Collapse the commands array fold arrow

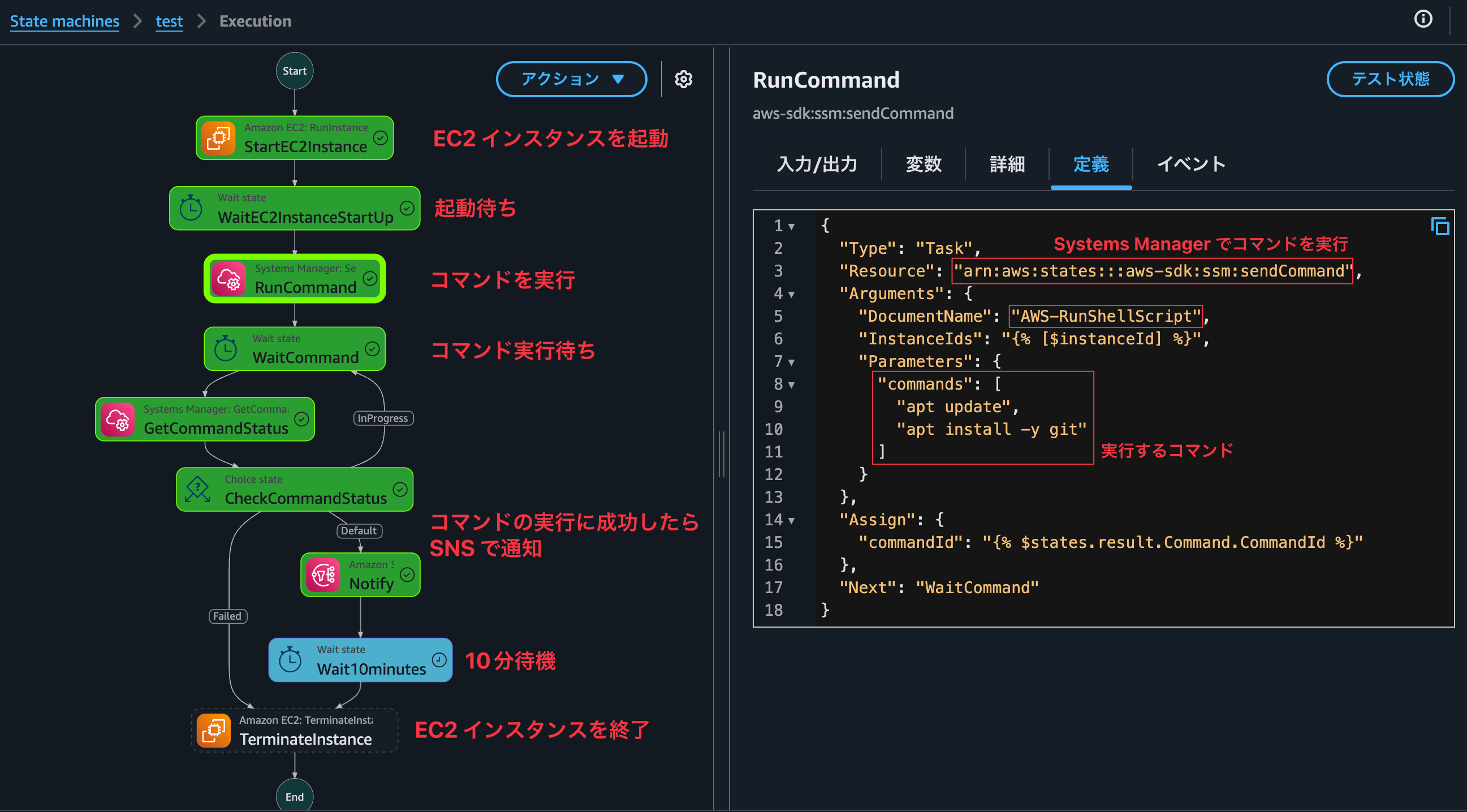click(x=791, y=385)
